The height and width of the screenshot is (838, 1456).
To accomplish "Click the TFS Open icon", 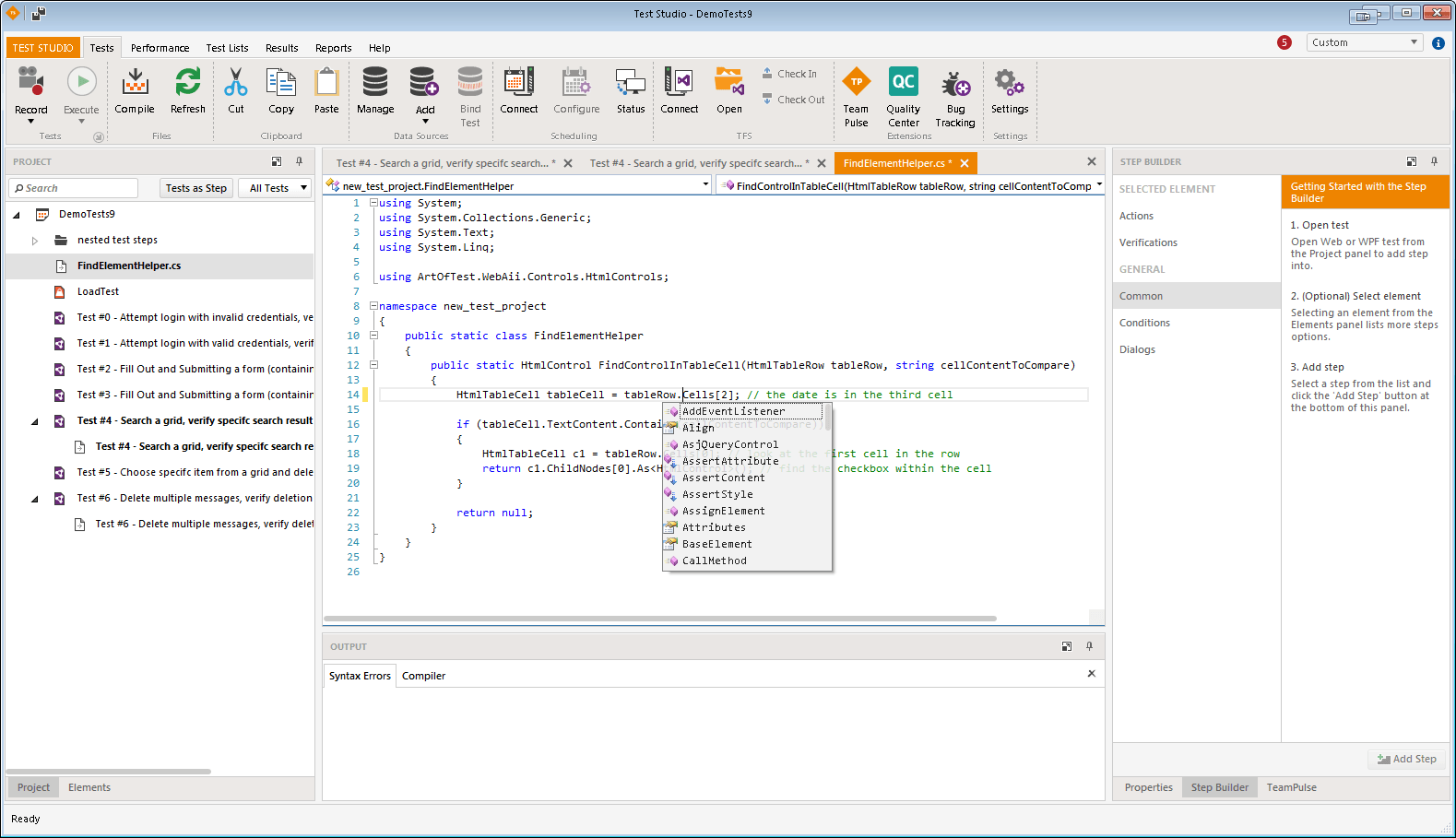I will [729, 82].
